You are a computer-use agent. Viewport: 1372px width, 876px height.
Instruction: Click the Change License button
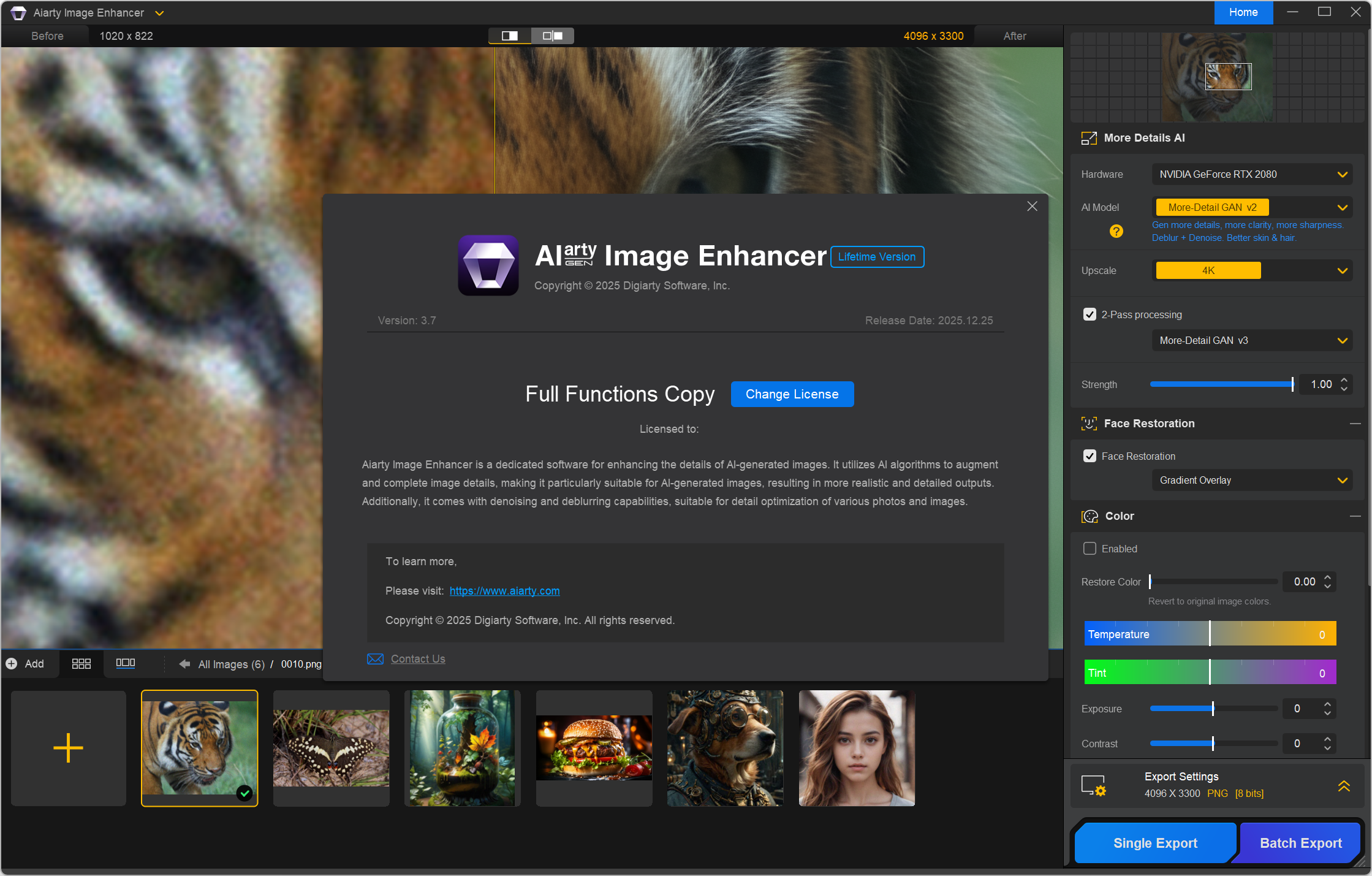(792, 394)
